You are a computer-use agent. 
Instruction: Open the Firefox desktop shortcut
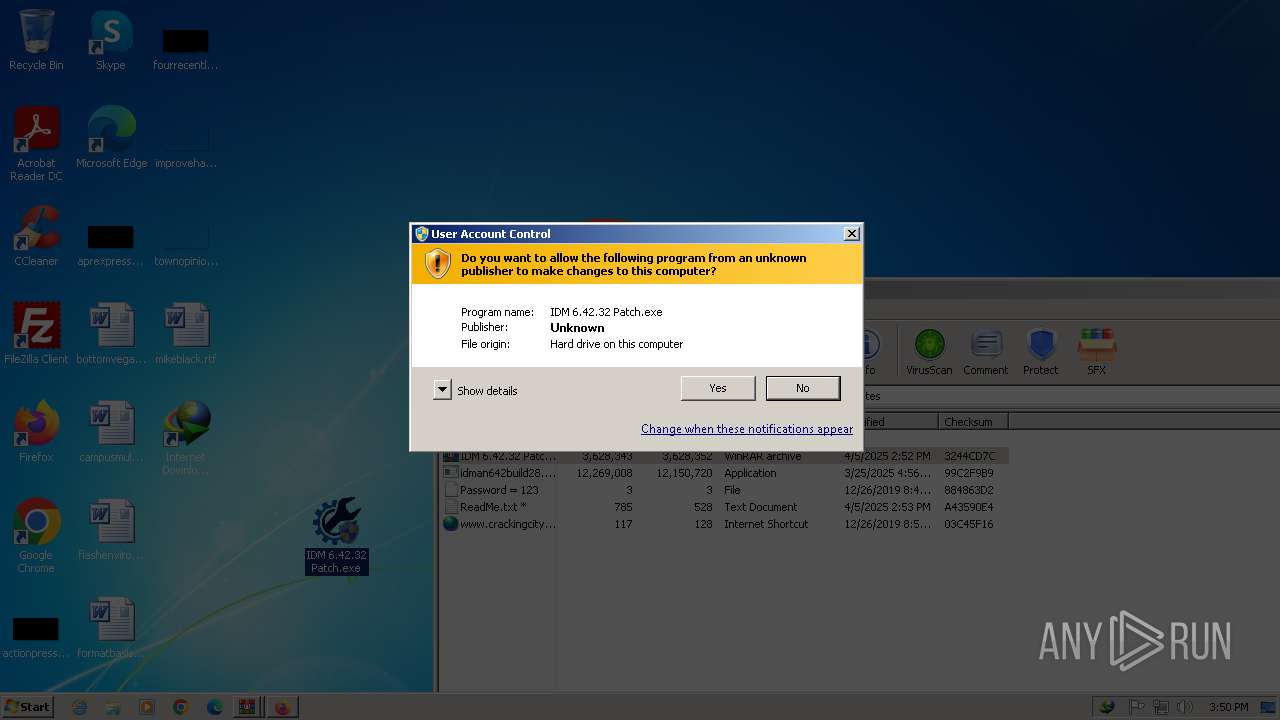36,432
